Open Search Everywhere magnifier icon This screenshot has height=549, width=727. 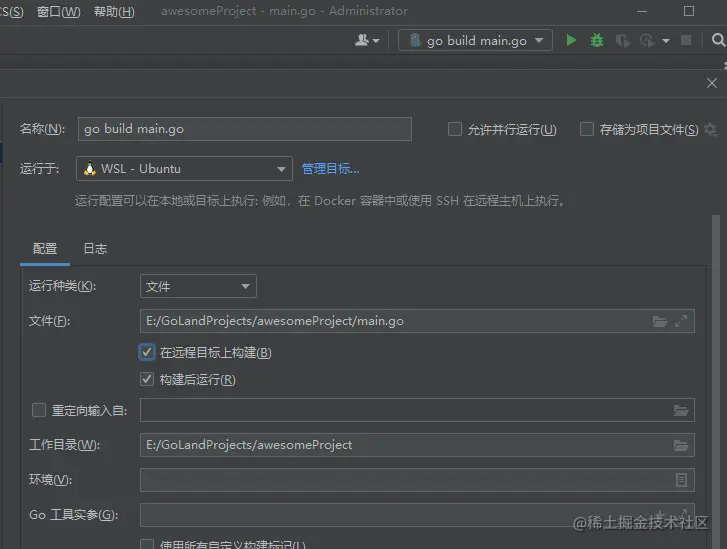point(718,40)
